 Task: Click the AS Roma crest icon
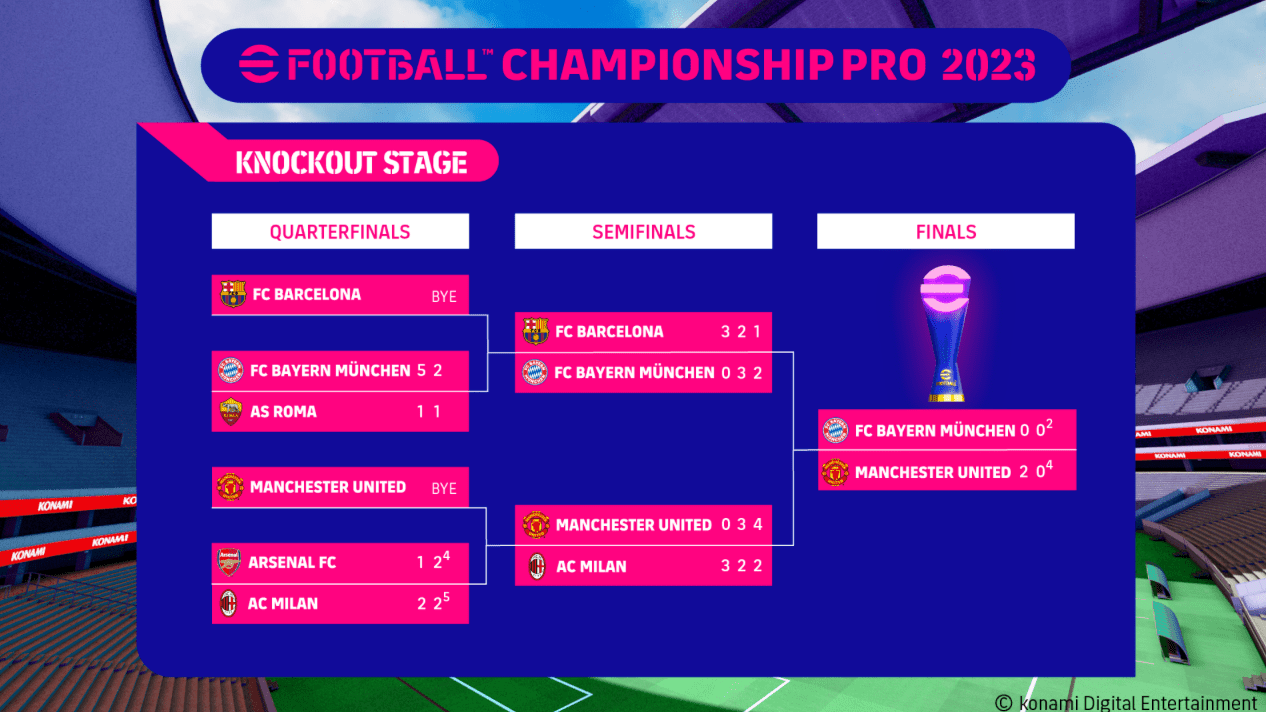point(231,411)
